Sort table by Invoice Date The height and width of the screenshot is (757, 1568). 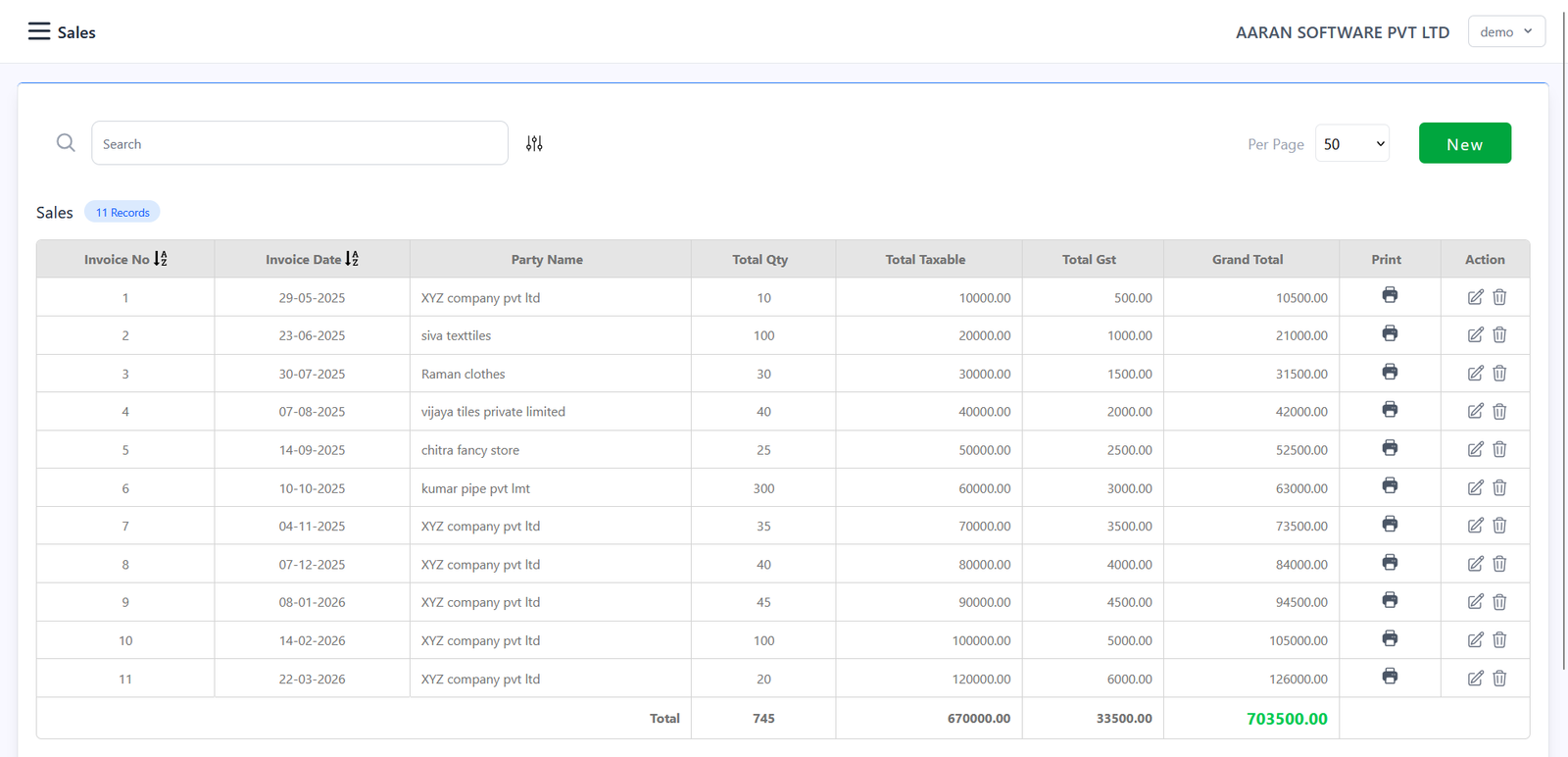(352, 259)
